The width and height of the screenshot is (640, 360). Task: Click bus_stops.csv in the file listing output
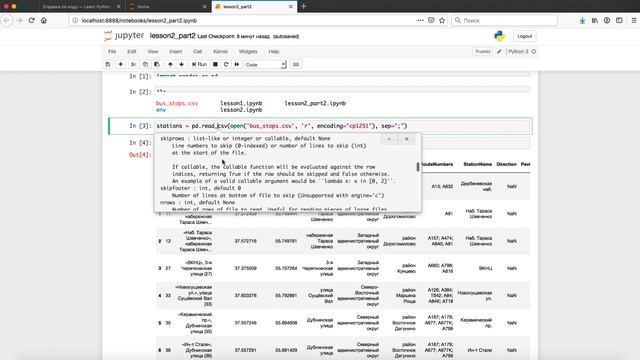point(177,103)
